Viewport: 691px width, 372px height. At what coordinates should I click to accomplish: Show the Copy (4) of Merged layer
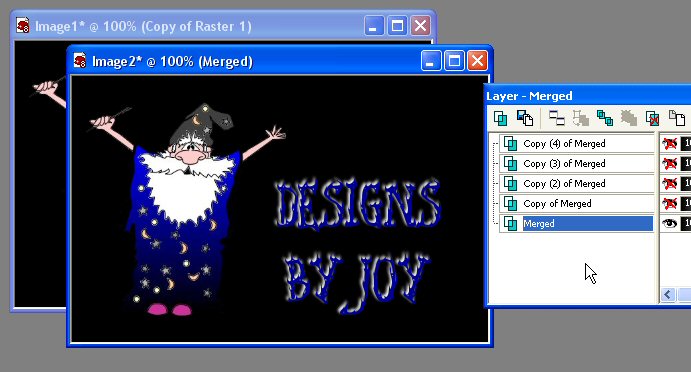[669, 143]
